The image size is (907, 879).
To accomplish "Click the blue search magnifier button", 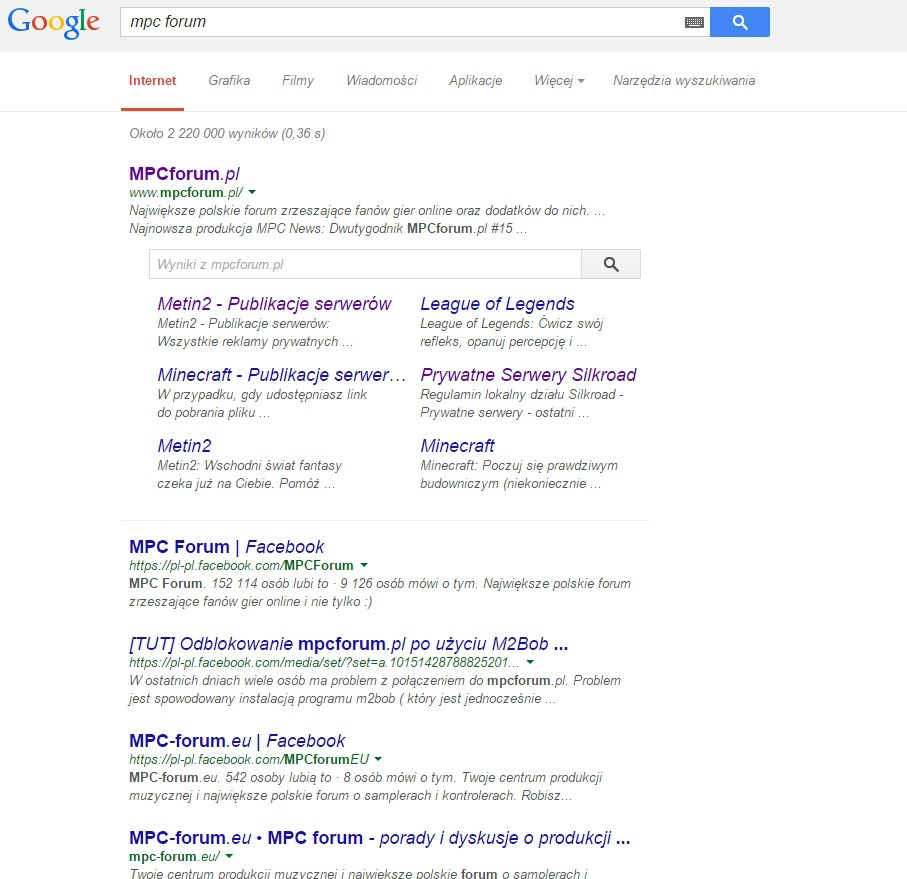I will (x=740, y=22).
